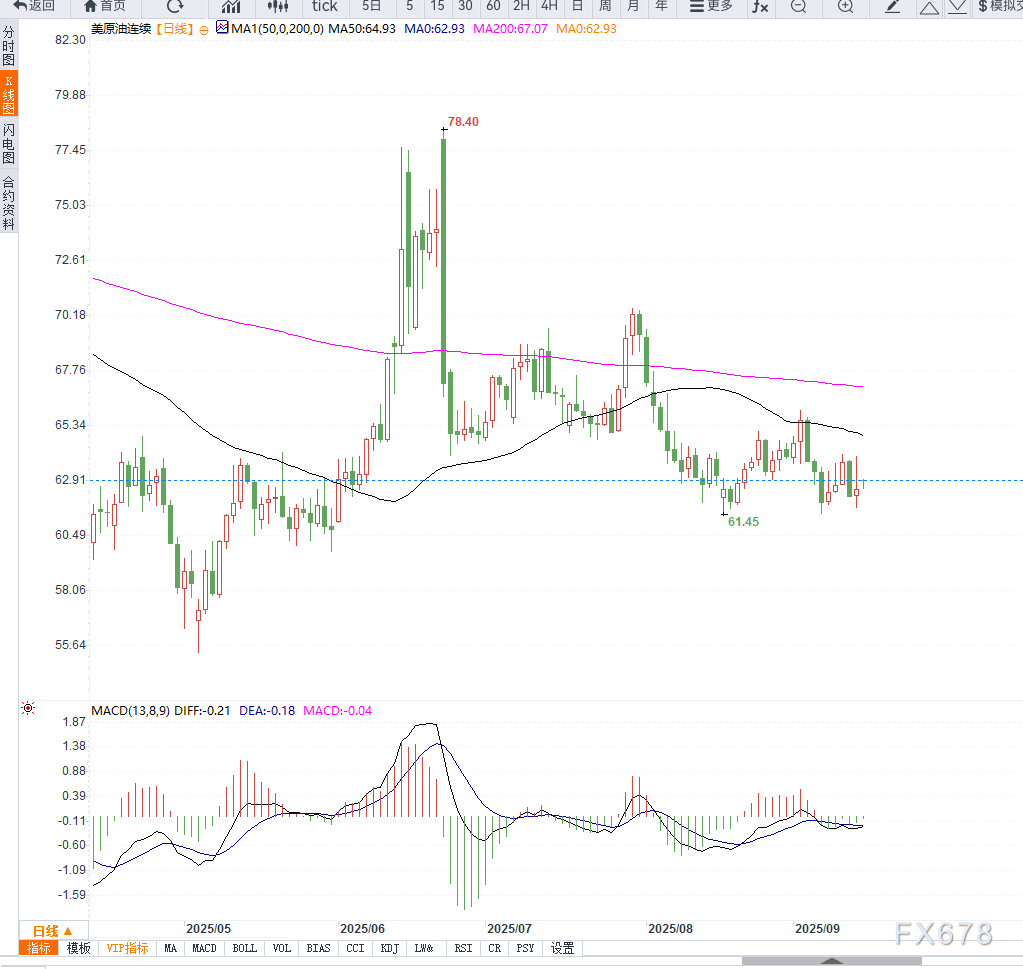Click the zoom out magnifier icon
Image resolution: width=1023 pixels, height=969 pixels.
pyautogui.click(x=798, y=6)
